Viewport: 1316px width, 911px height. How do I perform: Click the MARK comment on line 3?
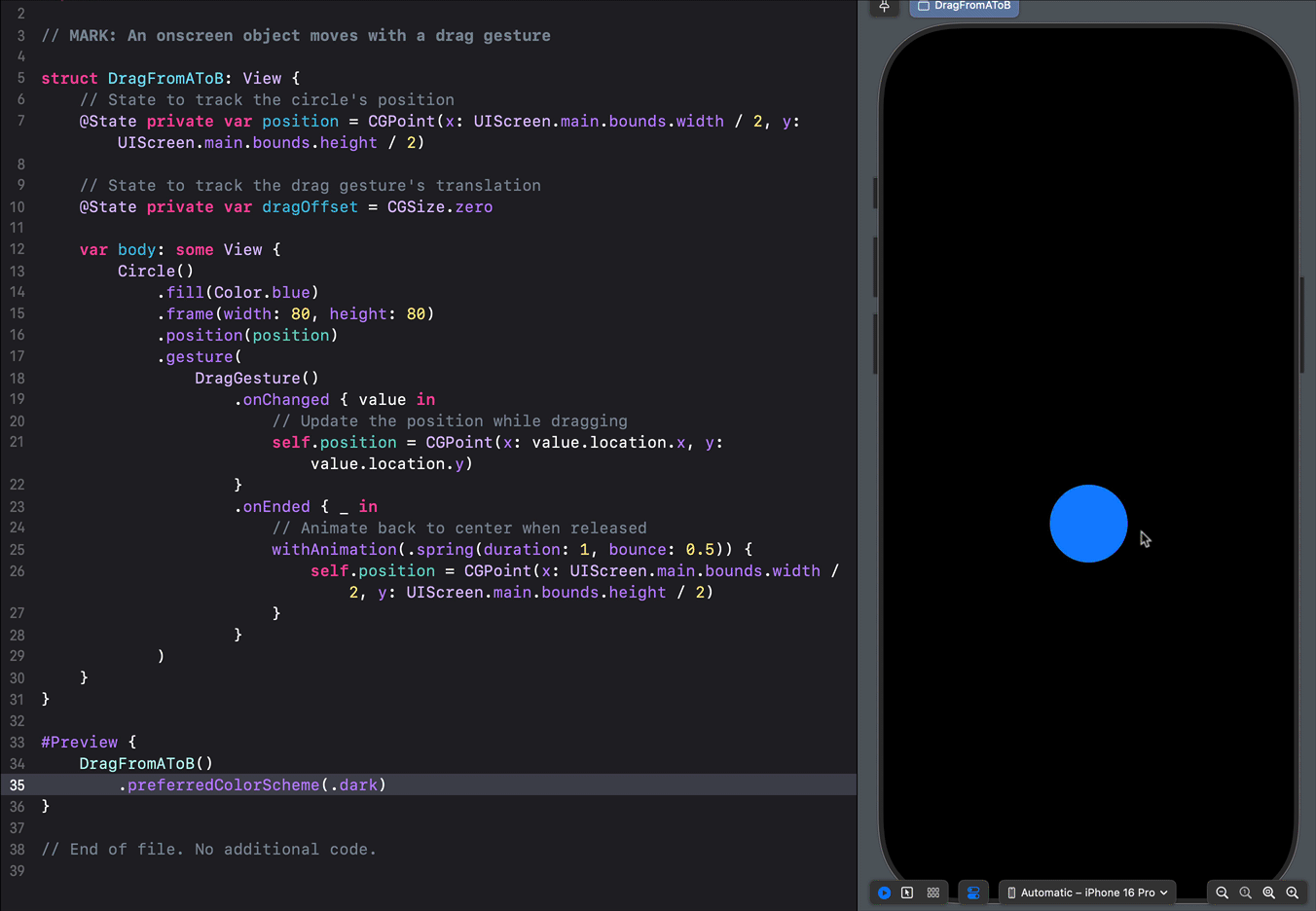(296, 36)
